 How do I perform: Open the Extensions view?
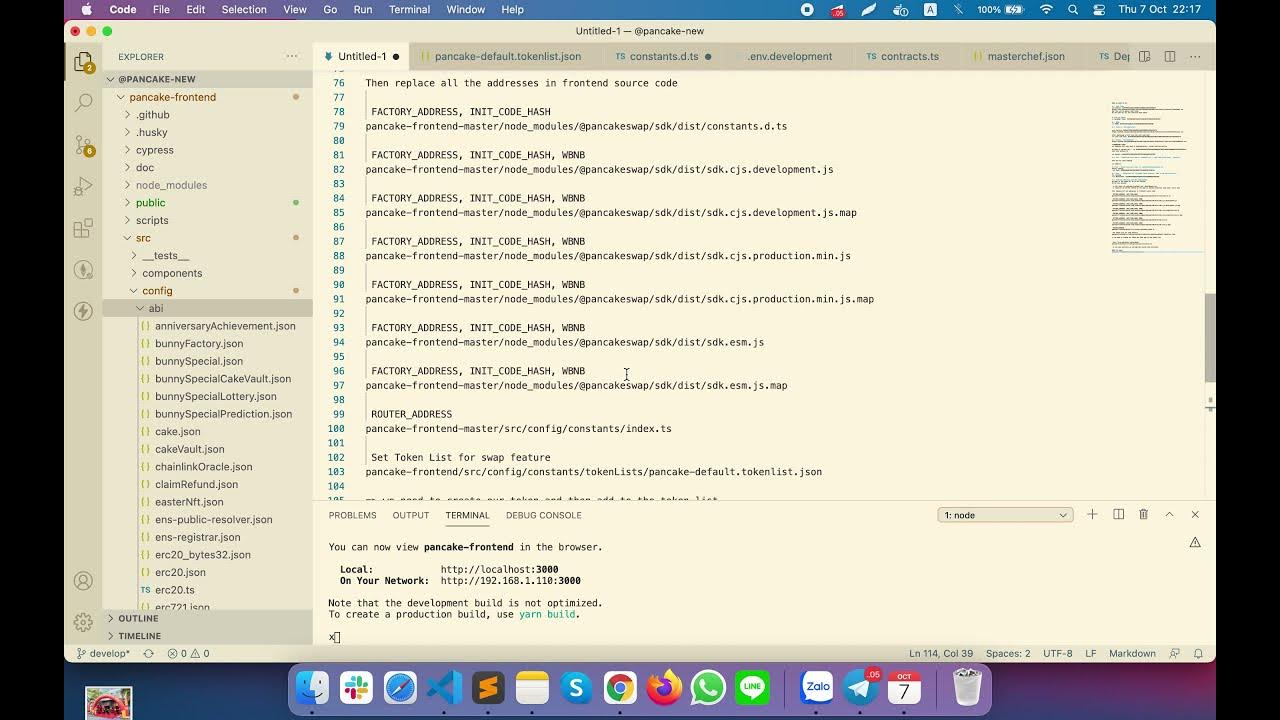[x=84, y=229]
